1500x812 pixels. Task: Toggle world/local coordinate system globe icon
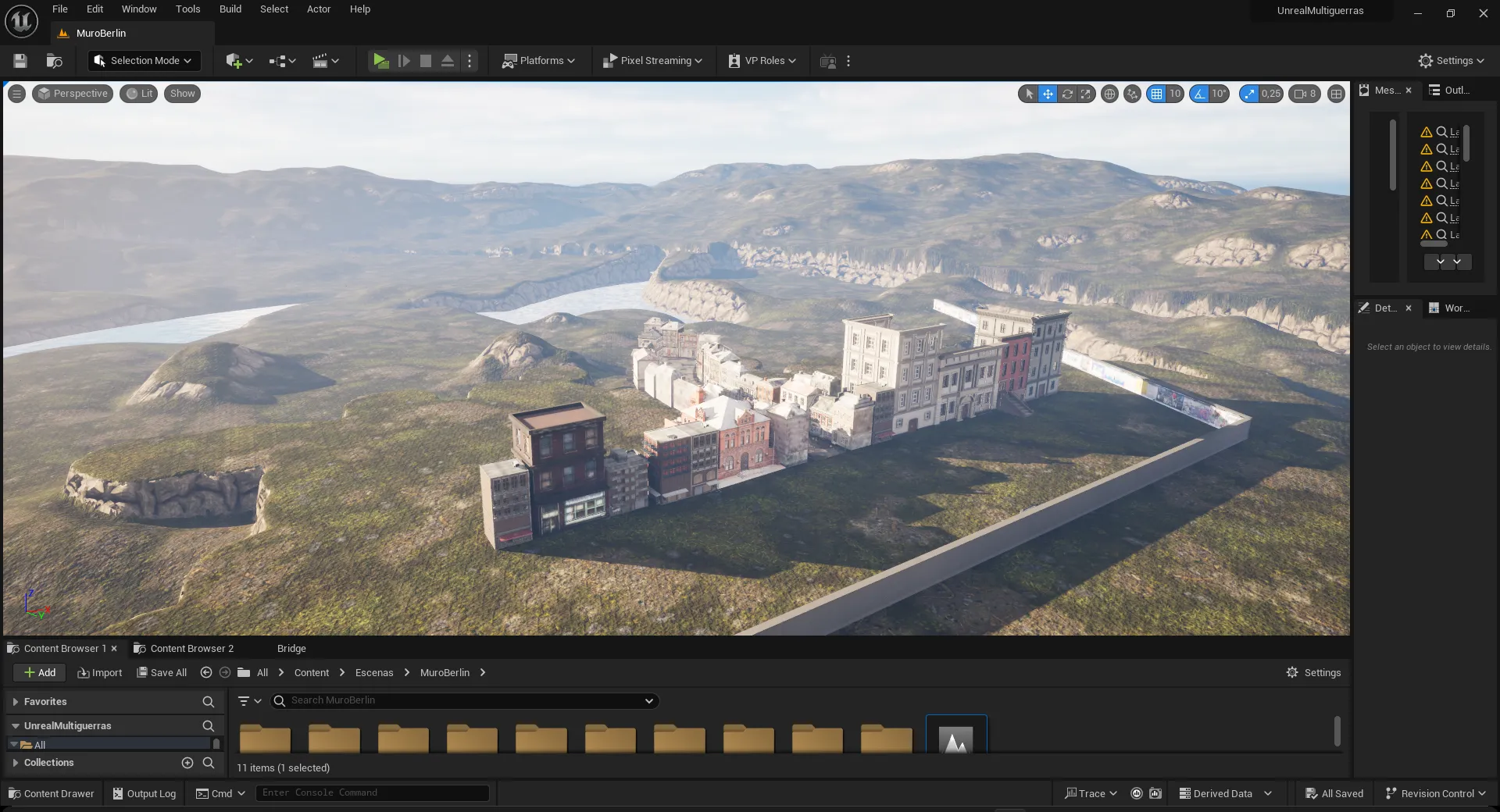pos(1109,94)
